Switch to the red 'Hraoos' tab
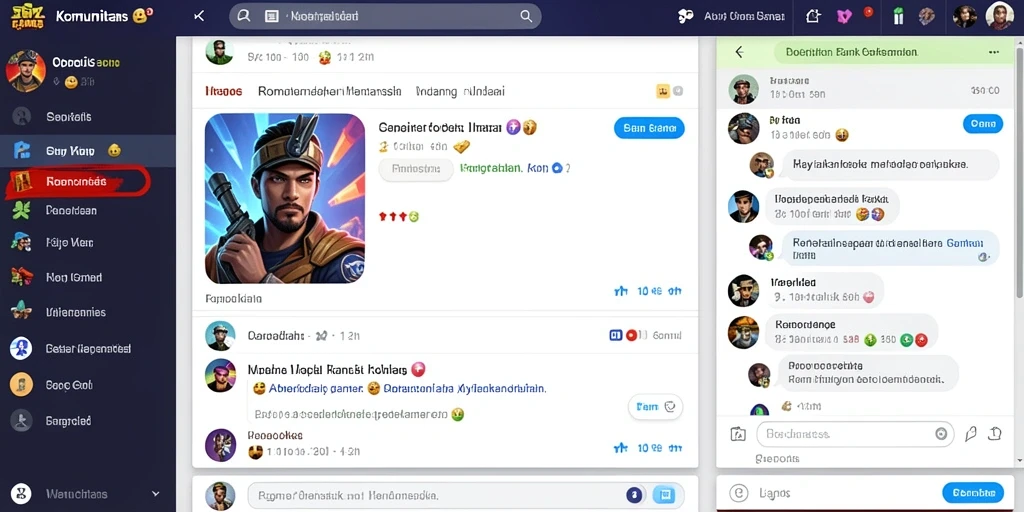 point(223,91)
